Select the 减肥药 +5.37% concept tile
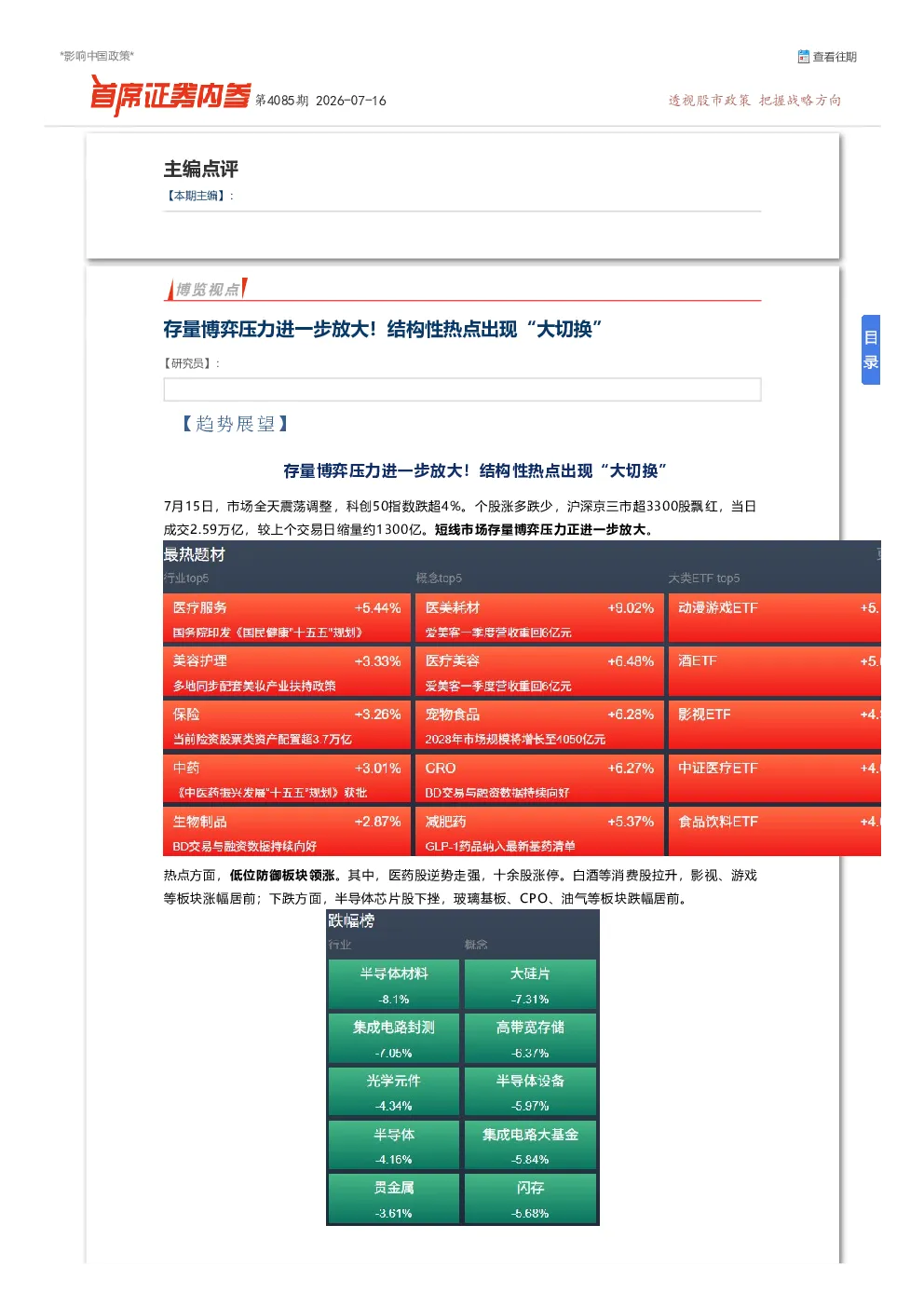This screenshot has height=1307, width=924. click(539, 833)
